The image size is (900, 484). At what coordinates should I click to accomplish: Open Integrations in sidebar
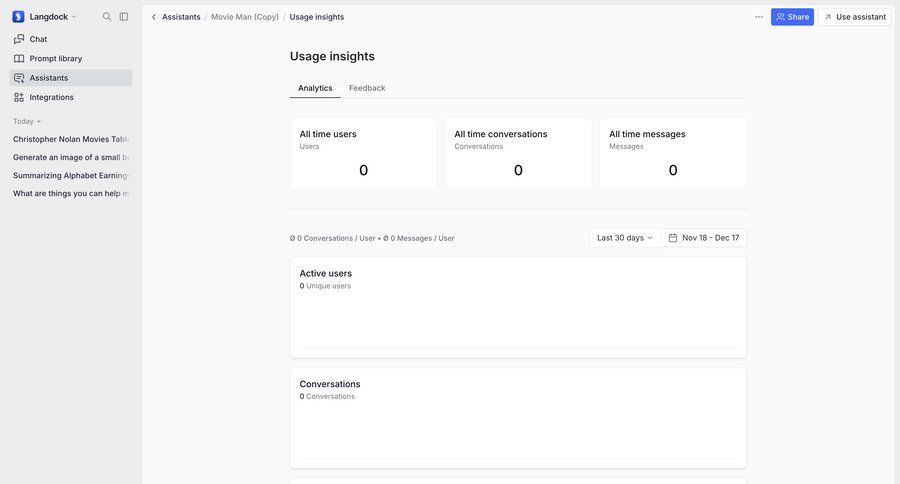point(71,98)
